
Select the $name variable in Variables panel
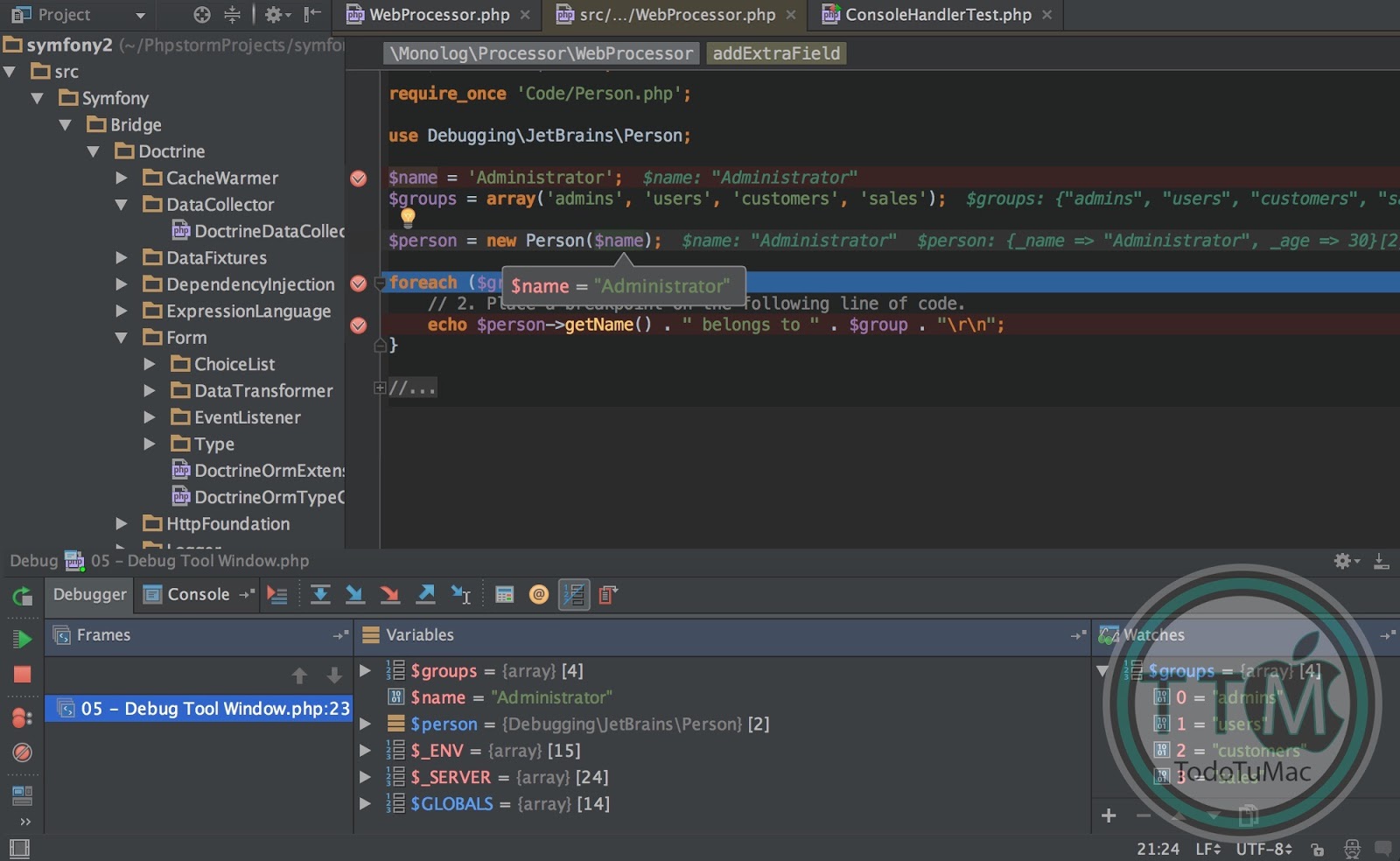(722, 697)
